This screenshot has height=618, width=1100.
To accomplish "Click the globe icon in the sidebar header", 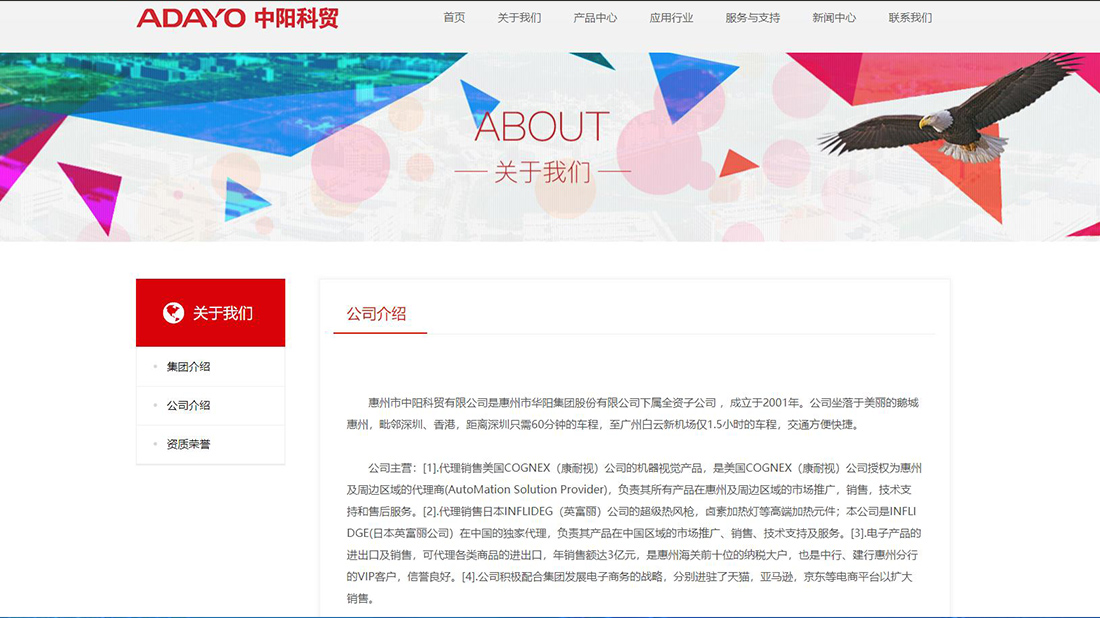I will (x=173, y=313).
